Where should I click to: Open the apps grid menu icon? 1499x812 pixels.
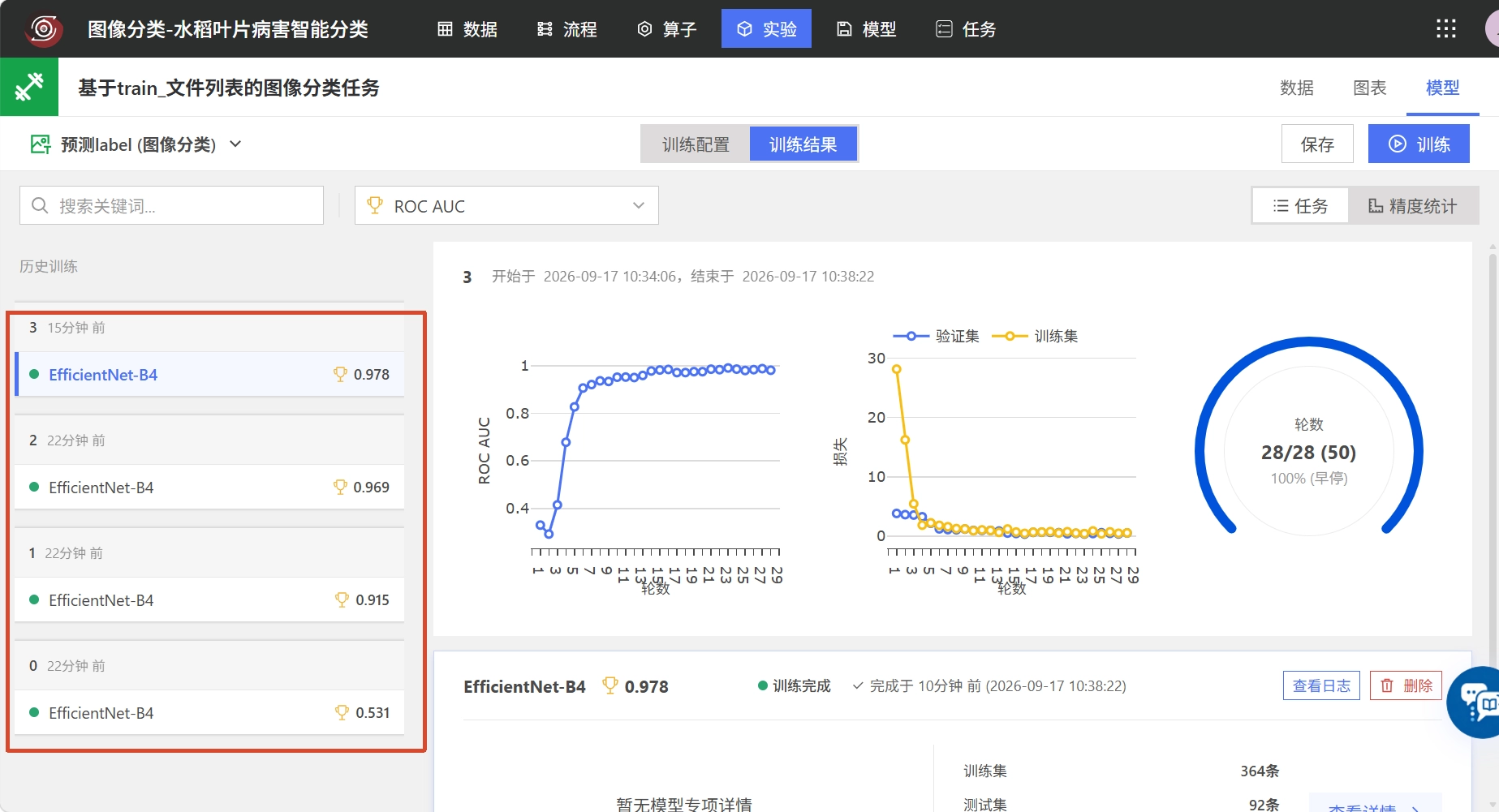point(1446,29)
